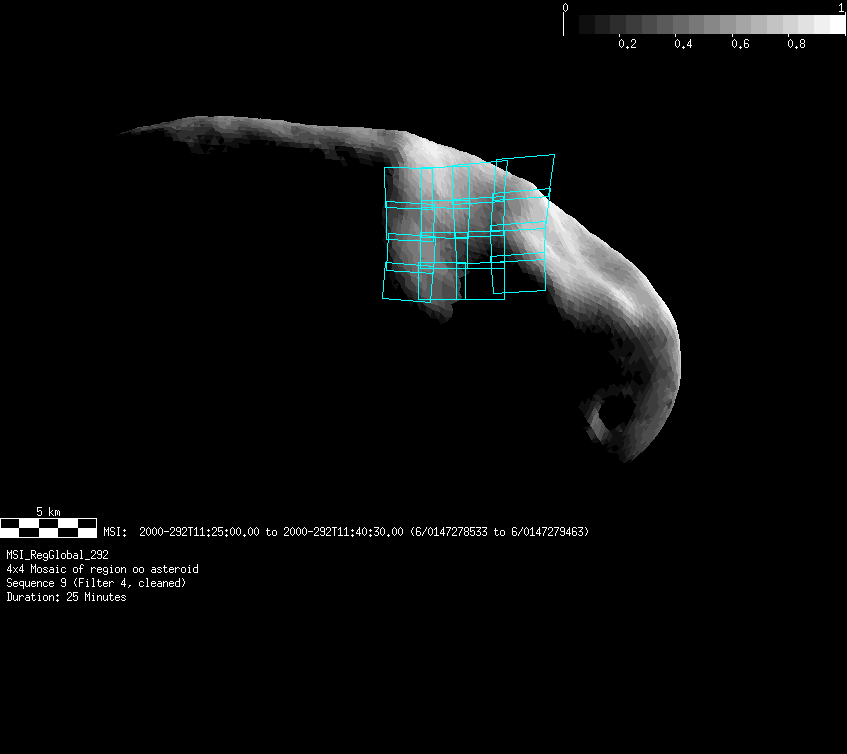This screenshot has height=754, width=847.
Task: Click the legend's '1' maximum label
Action: click(841, 8)
